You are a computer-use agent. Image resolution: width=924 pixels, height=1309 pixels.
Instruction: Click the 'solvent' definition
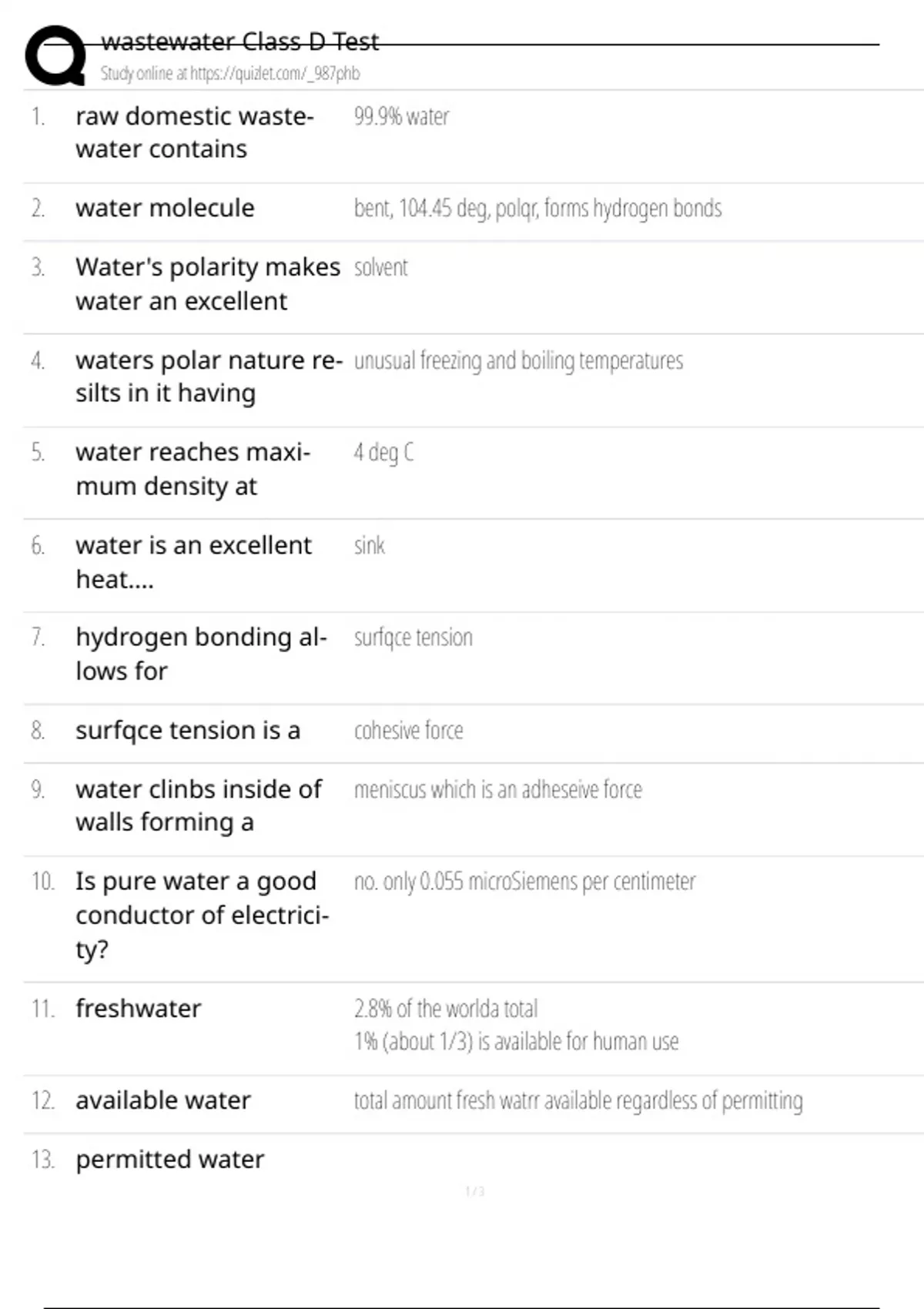pos(380,268)
